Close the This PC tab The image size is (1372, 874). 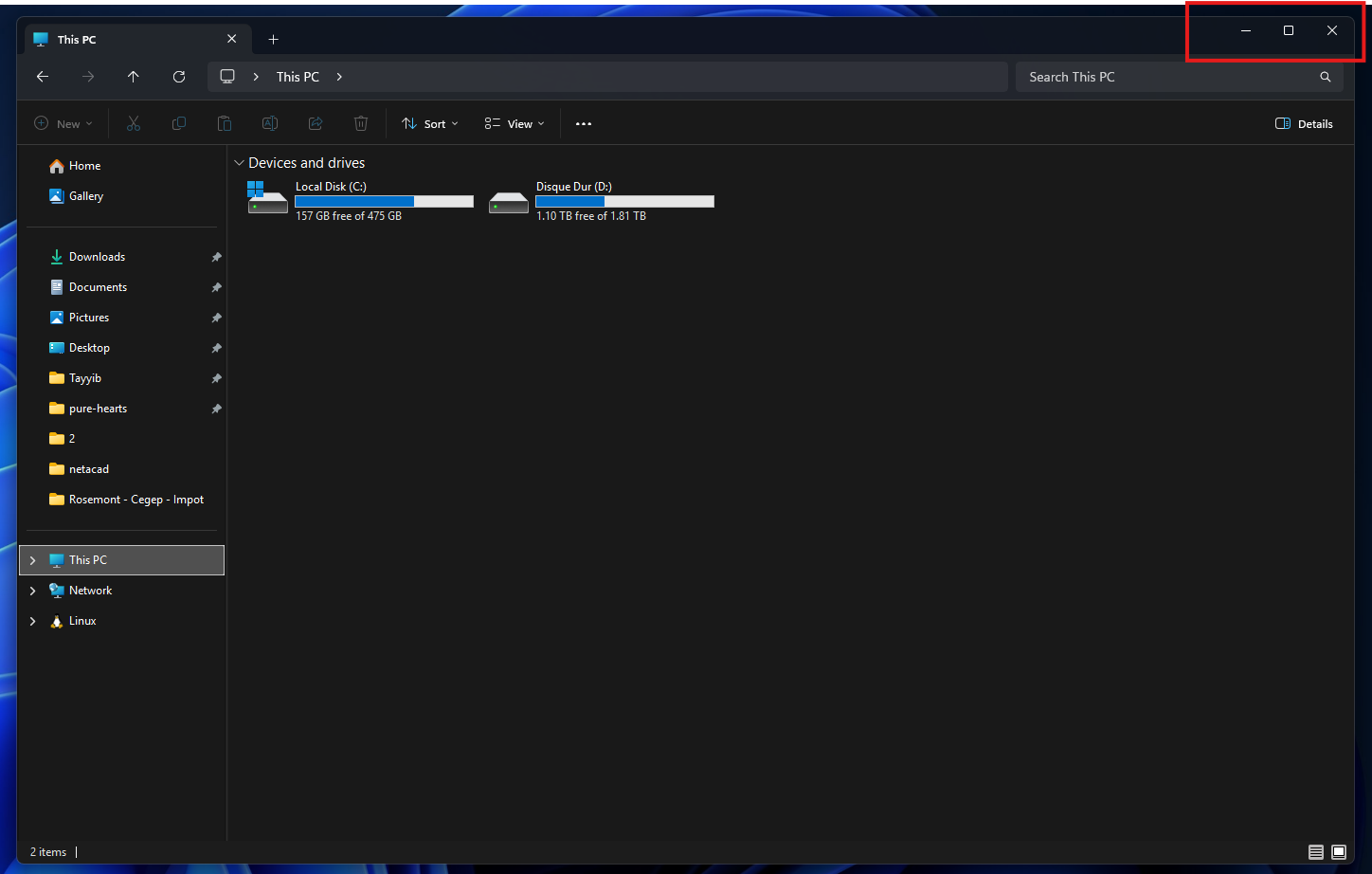point(232,39)
